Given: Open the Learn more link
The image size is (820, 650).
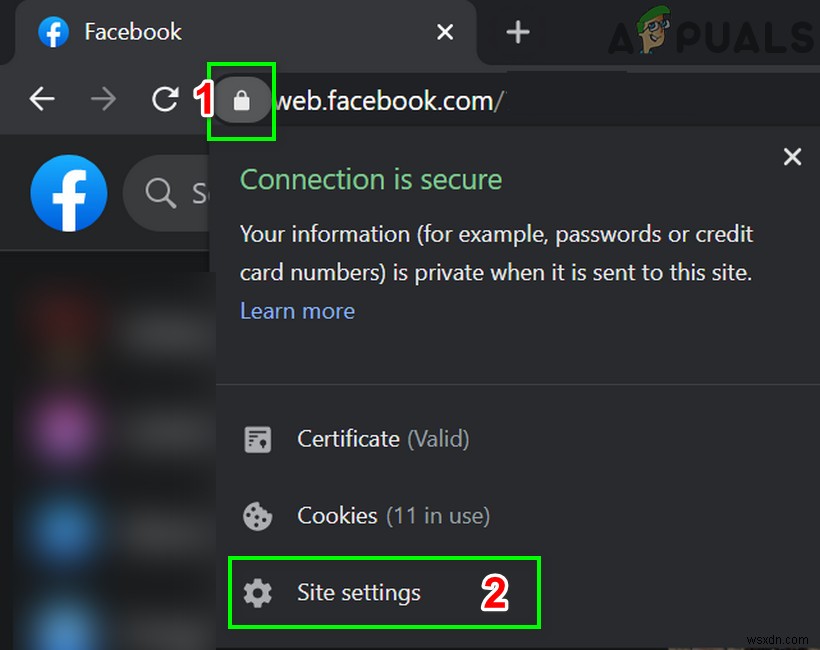Looking at the screenshot, I should tap(297, 311).
